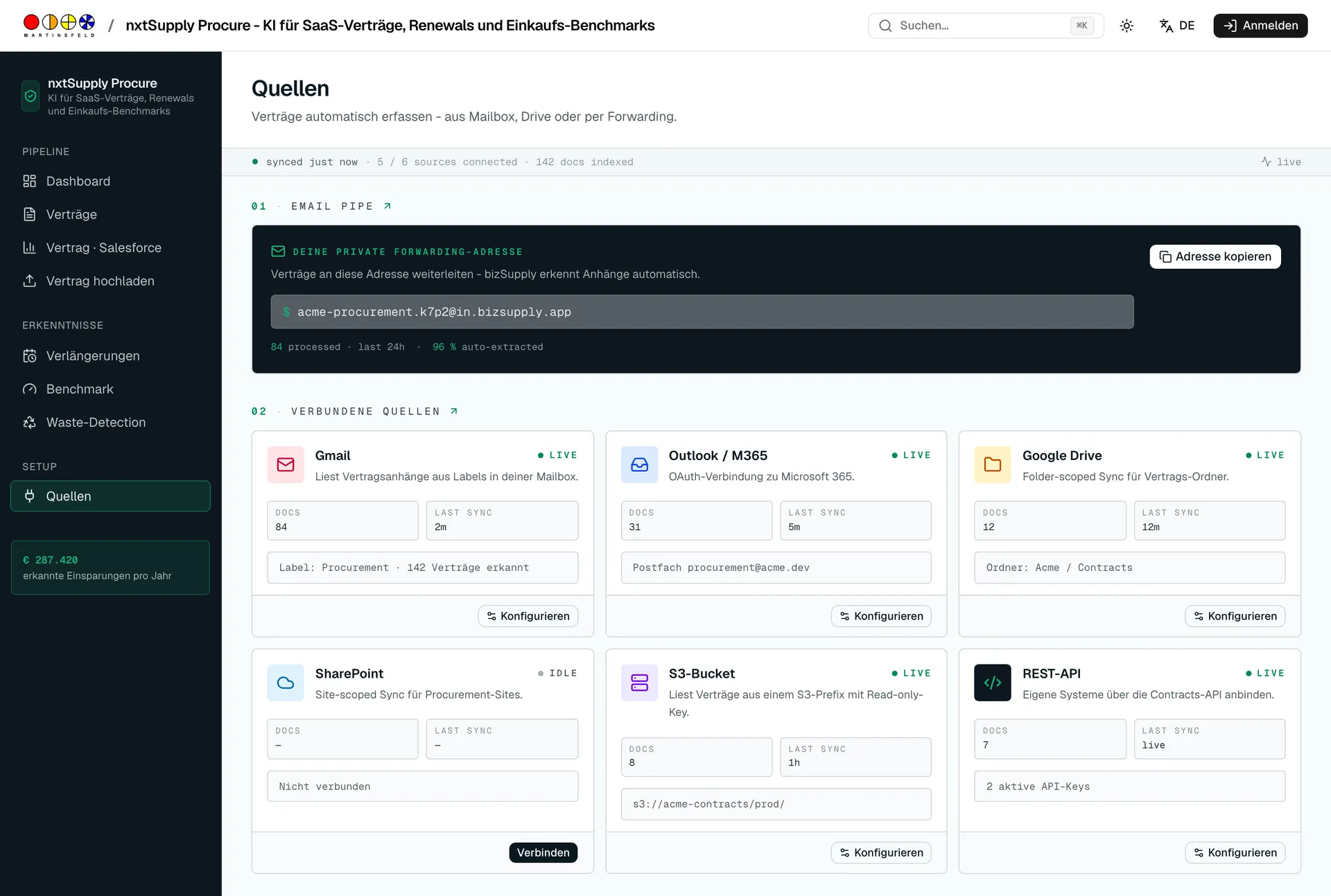The width and height of the screenshot is (1331, 896).
Task: Click Outlook LAST SYNC value 5m
Action: click(794, 527)
